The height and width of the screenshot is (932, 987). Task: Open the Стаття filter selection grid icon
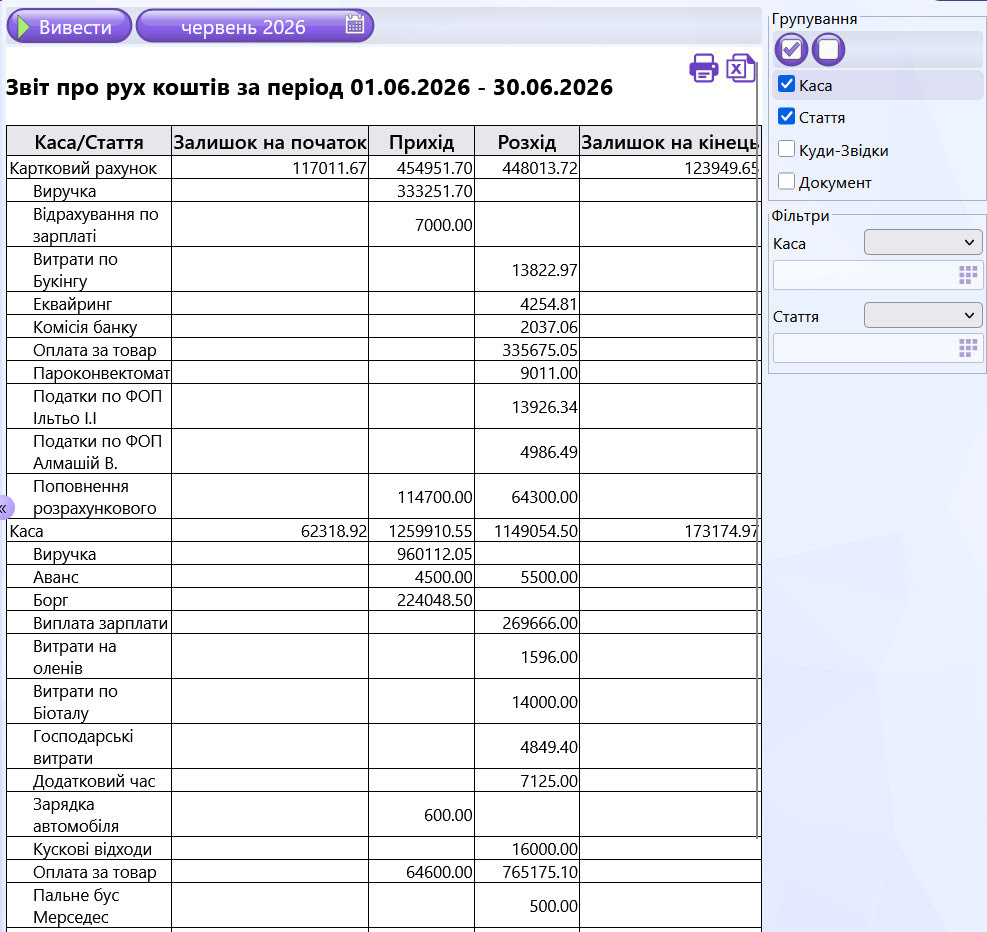click(x=967, y=348)
